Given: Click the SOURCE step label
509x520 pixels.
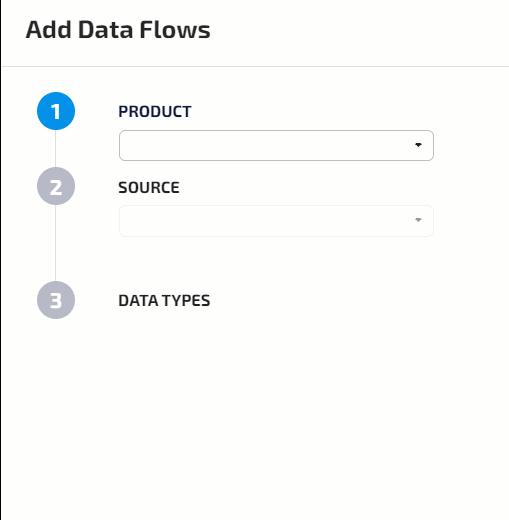Looking at the screenshot, I should [x=149, y=187].
